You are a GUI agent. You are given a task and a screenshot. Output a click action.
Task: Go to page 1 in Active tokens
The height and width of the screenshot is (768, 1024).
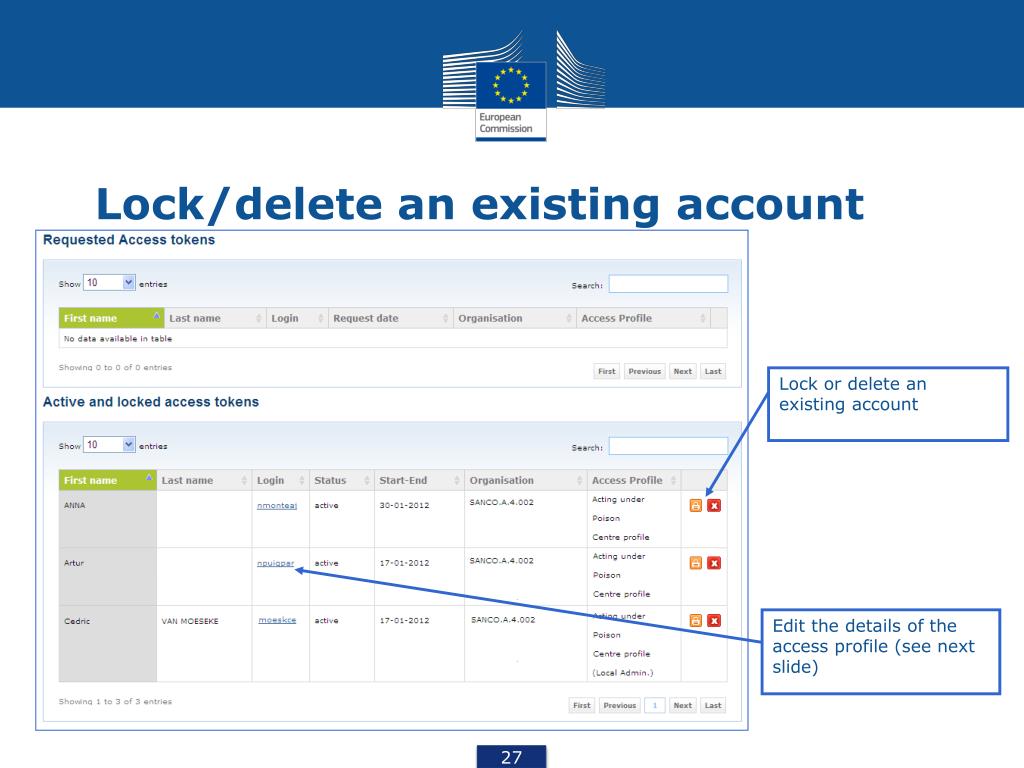[x=655, y=705]
